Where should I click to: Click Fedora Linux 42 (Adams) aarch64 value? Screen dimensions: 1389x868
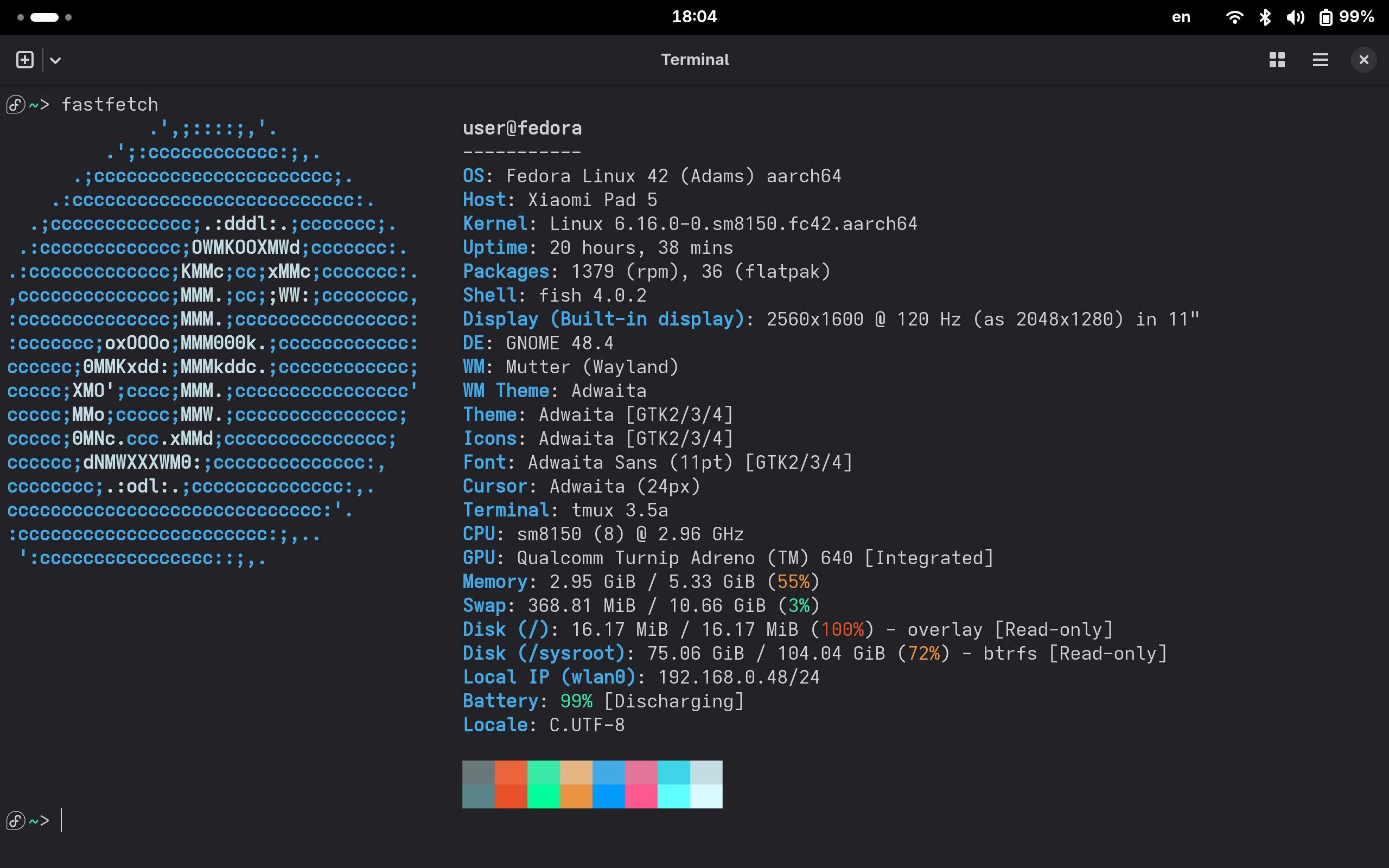coord(674,176)
